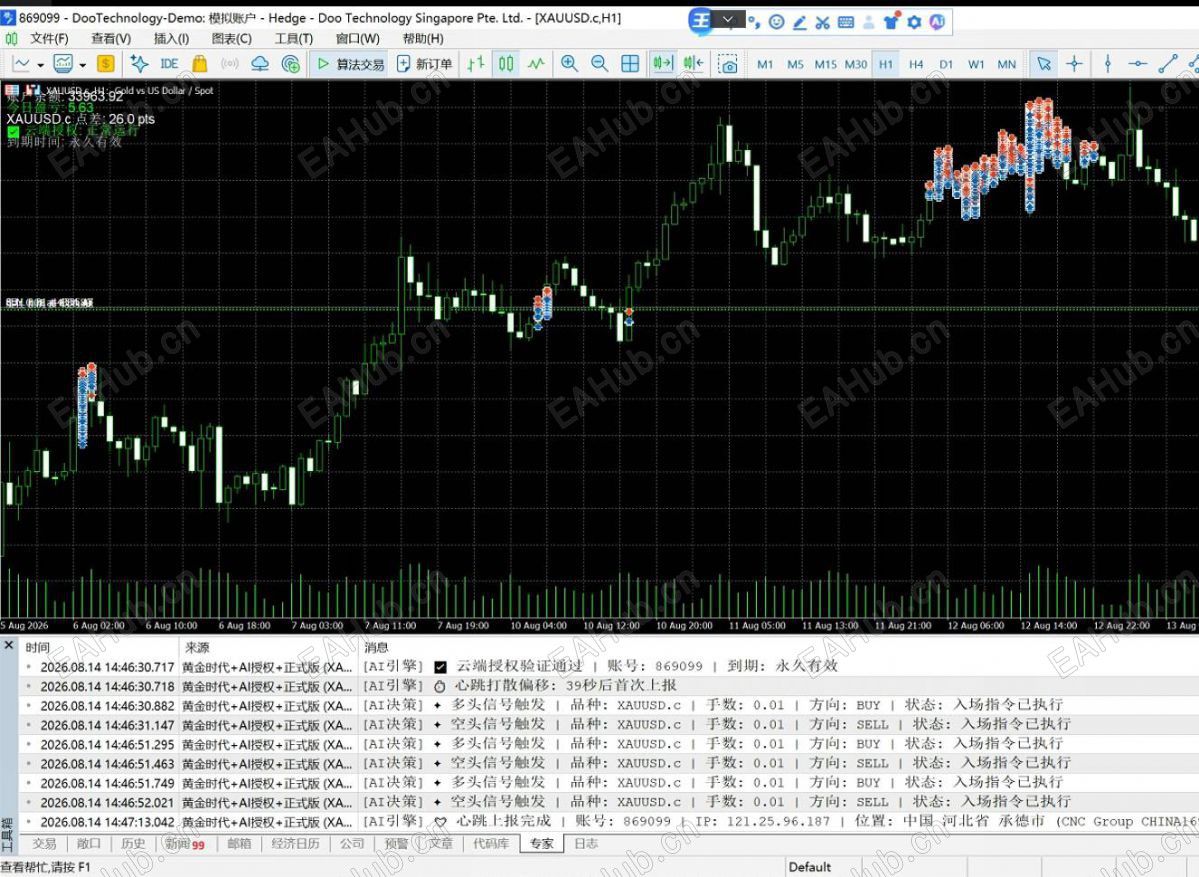The height and width of the screenshot is (877, 1199).
Task: Take chart screenshot with camera icon
Action: pyautogui.click(x=729, y=65)
